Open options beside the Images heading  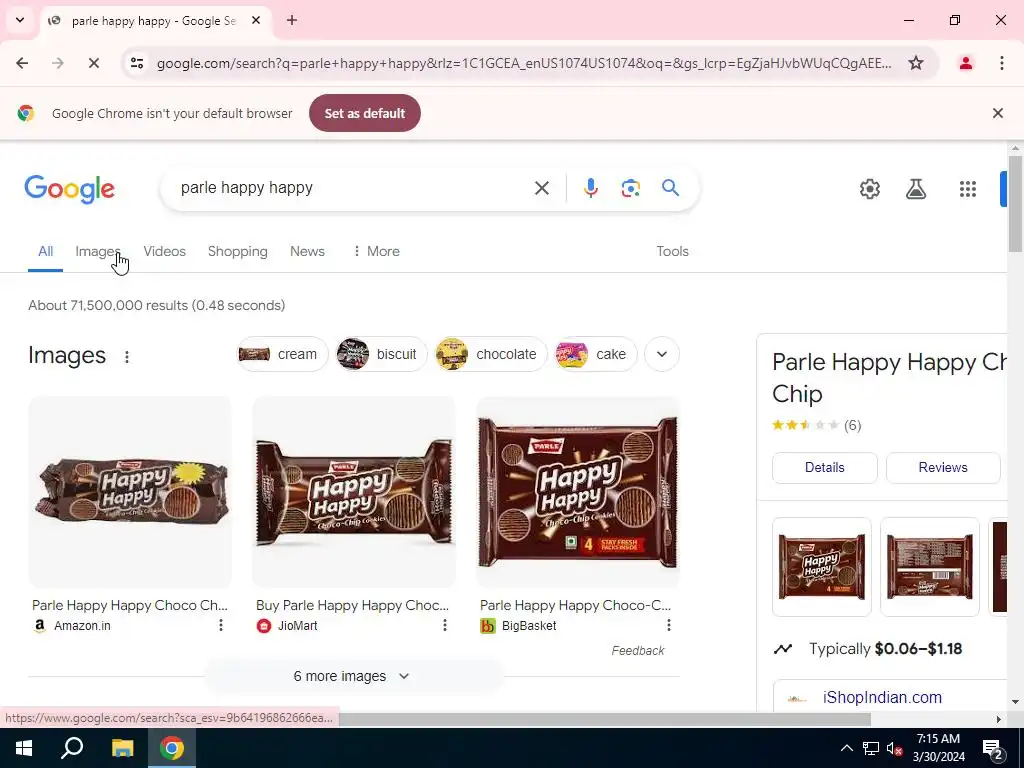[127, 357]
